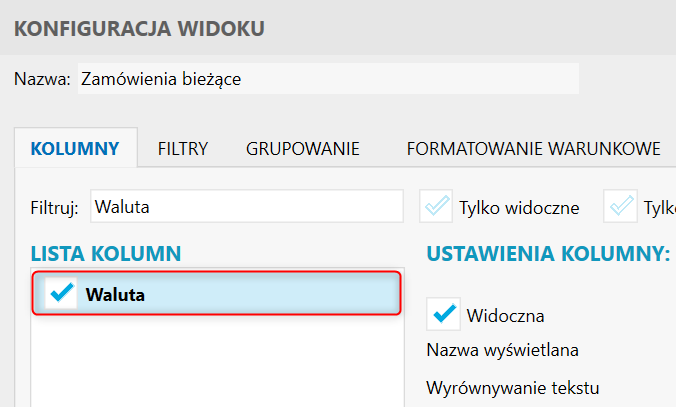
Task: Click the Wyrównywanie tekstu setting label
Action: pos(518,387)
